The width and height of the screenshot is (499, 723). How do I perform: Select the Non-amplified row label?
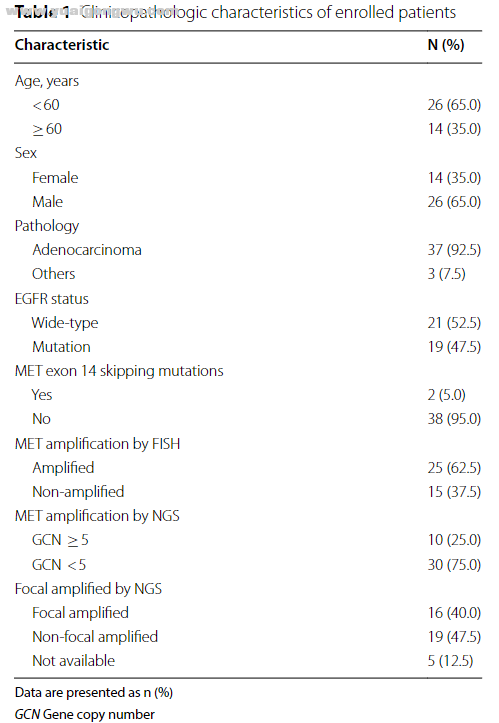click(x=78, y=492)
